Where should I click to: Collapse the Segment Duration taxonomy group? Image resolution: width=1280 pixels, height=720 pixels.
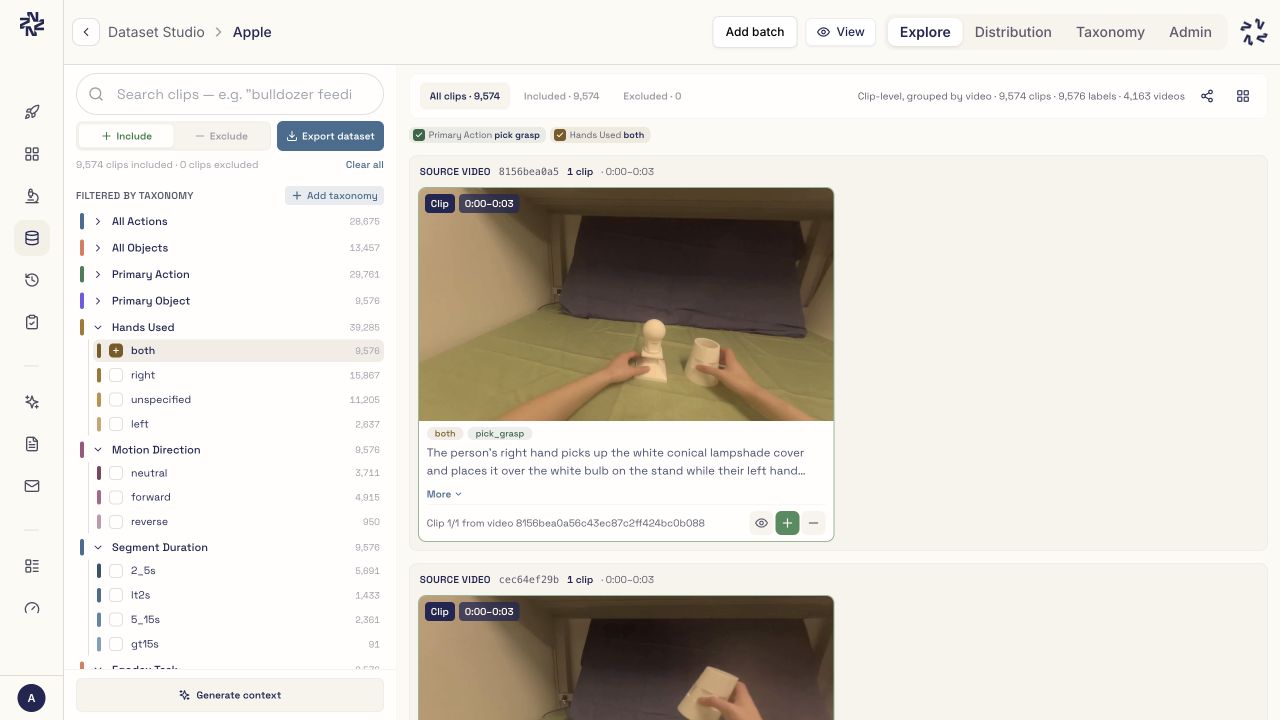click(x=98, y=547)
